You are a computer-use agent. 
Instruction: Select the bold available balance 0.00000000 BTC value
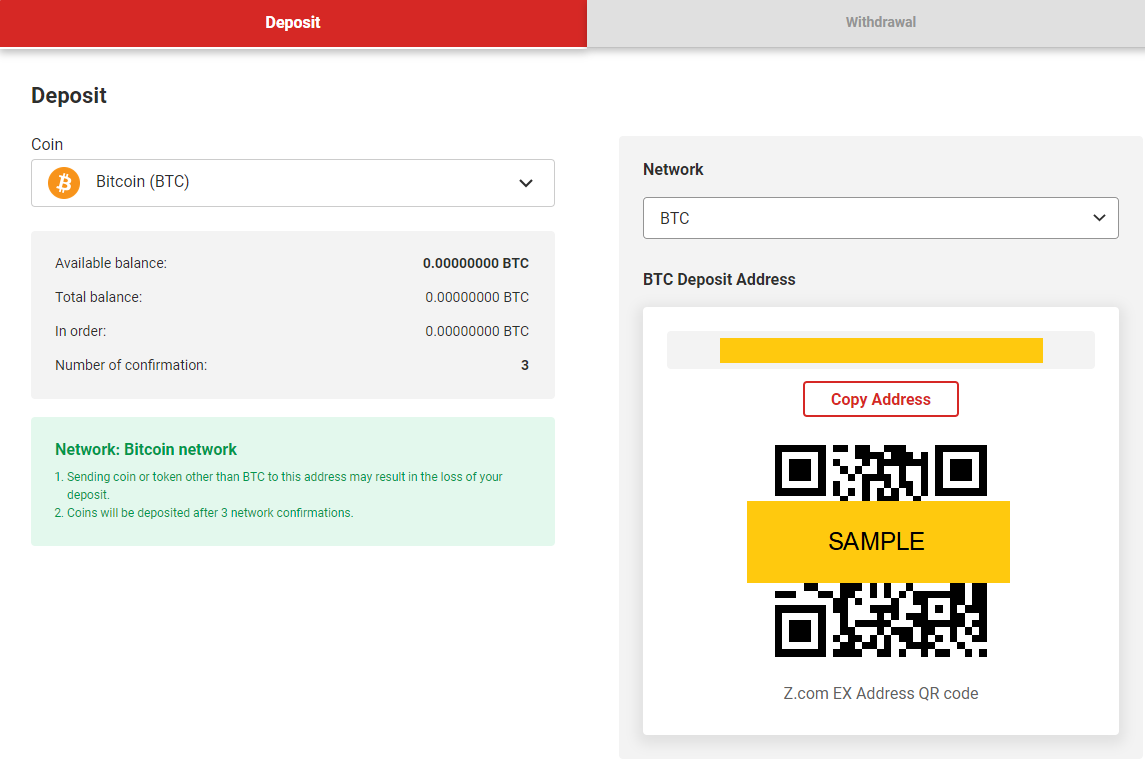[x=476, y=263]
